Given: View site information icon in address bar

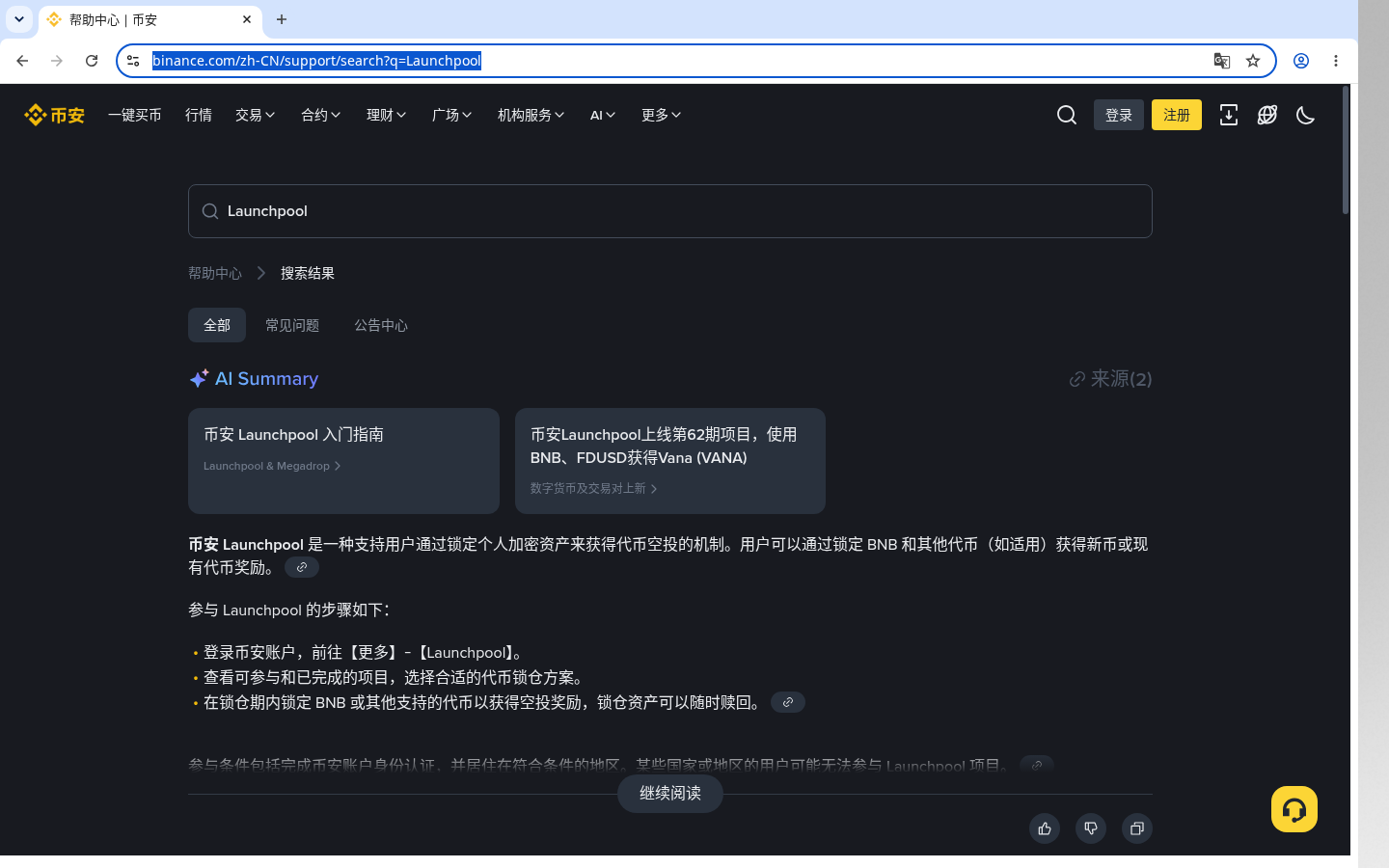Looking at the screenshot, I should tap(134, 61).
